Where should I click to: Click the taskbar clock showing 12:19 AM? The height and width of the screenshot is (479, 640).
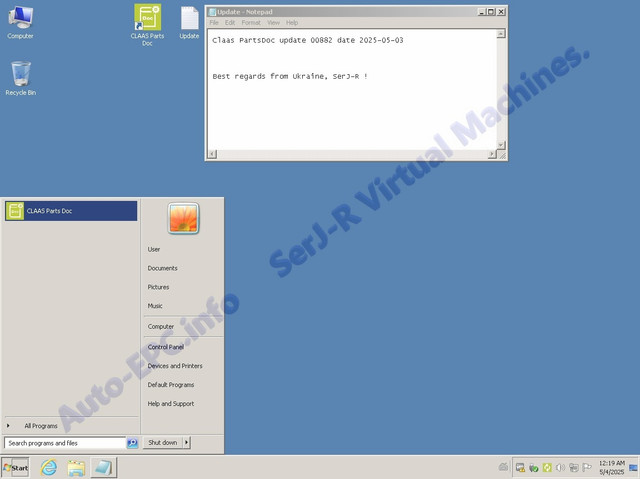[612, 468]
